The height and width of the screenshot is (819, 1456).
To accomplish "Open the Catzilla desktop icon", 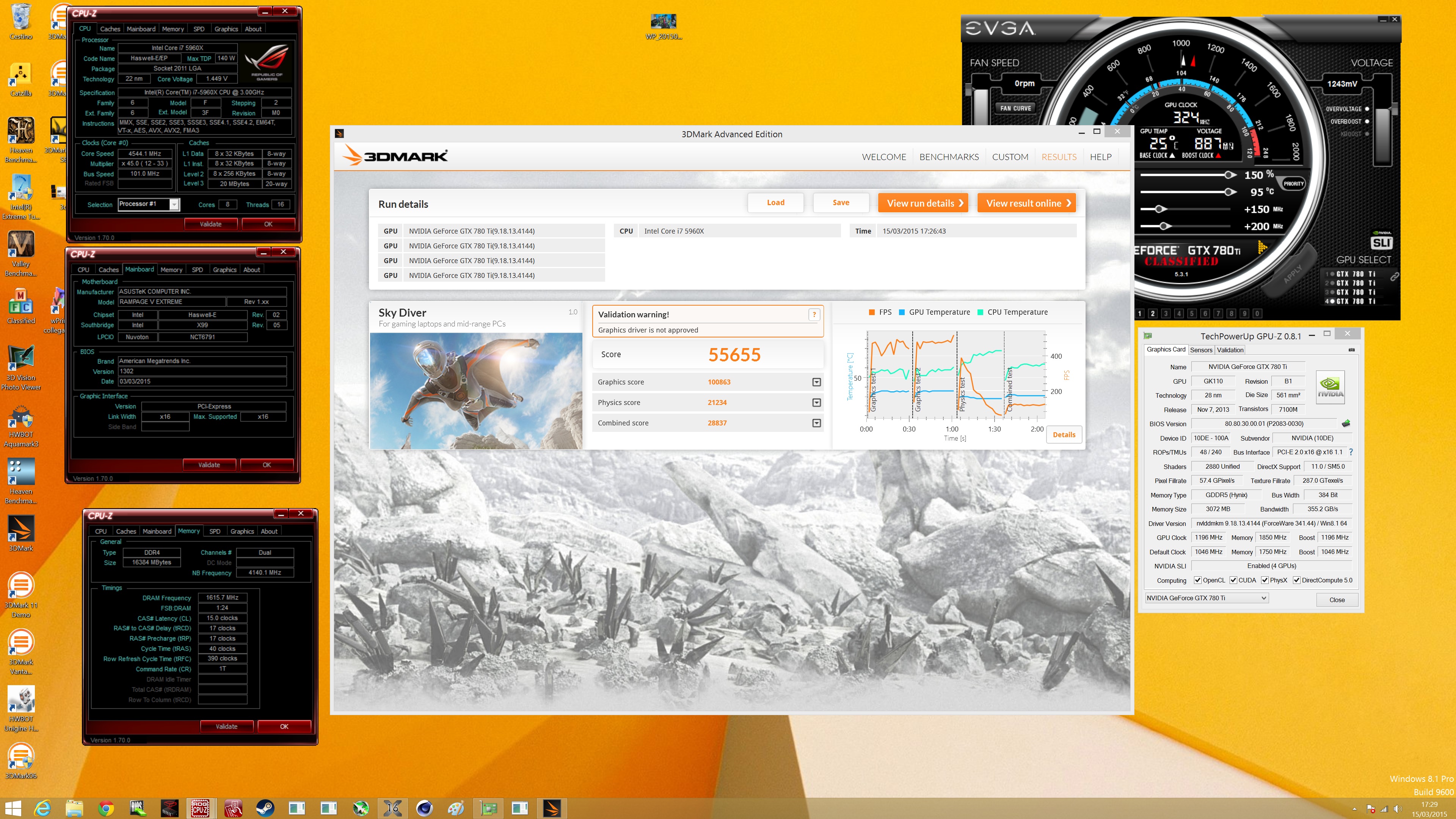I will 21,79.
